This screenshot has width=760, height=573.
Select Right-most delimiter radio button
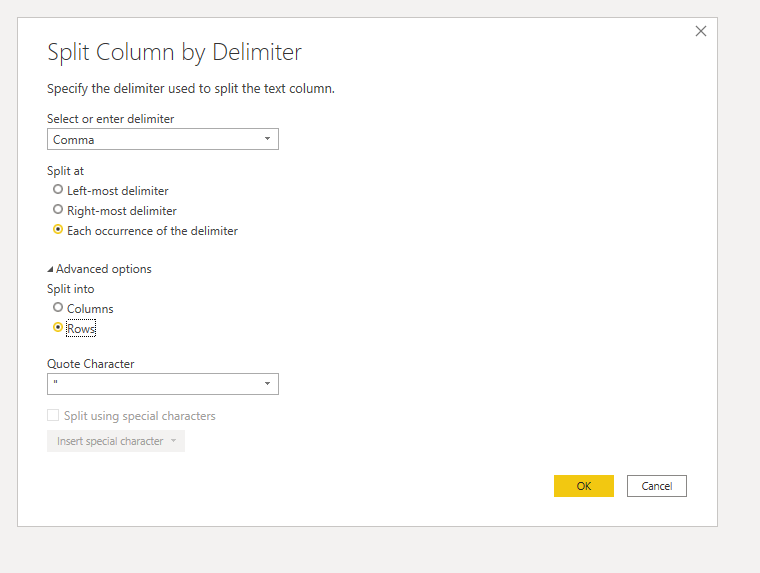click(x=58, y=209)
